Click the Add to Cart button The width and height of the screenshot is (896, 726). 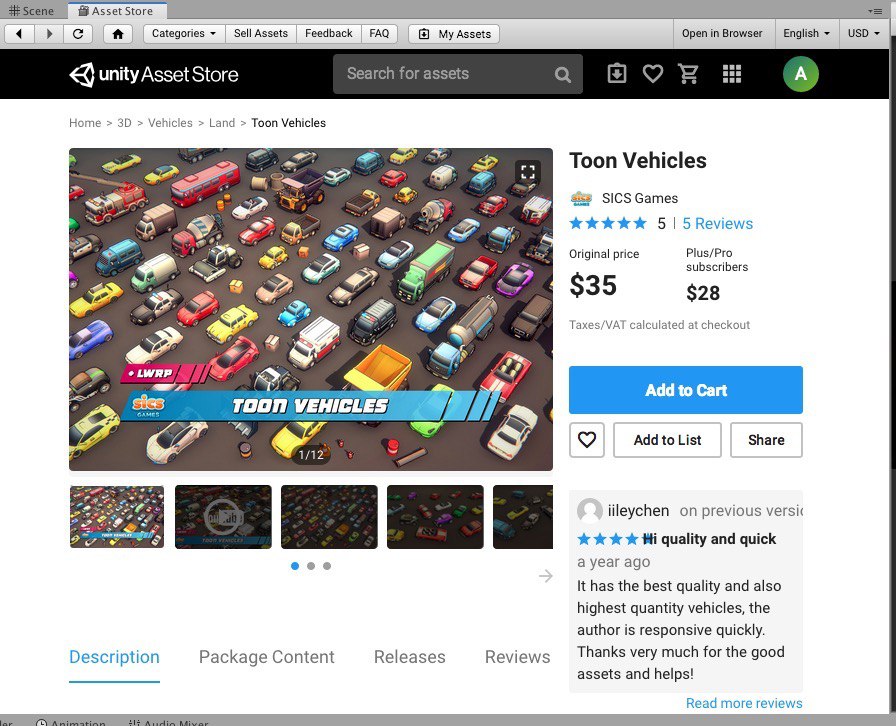[686, 390]
